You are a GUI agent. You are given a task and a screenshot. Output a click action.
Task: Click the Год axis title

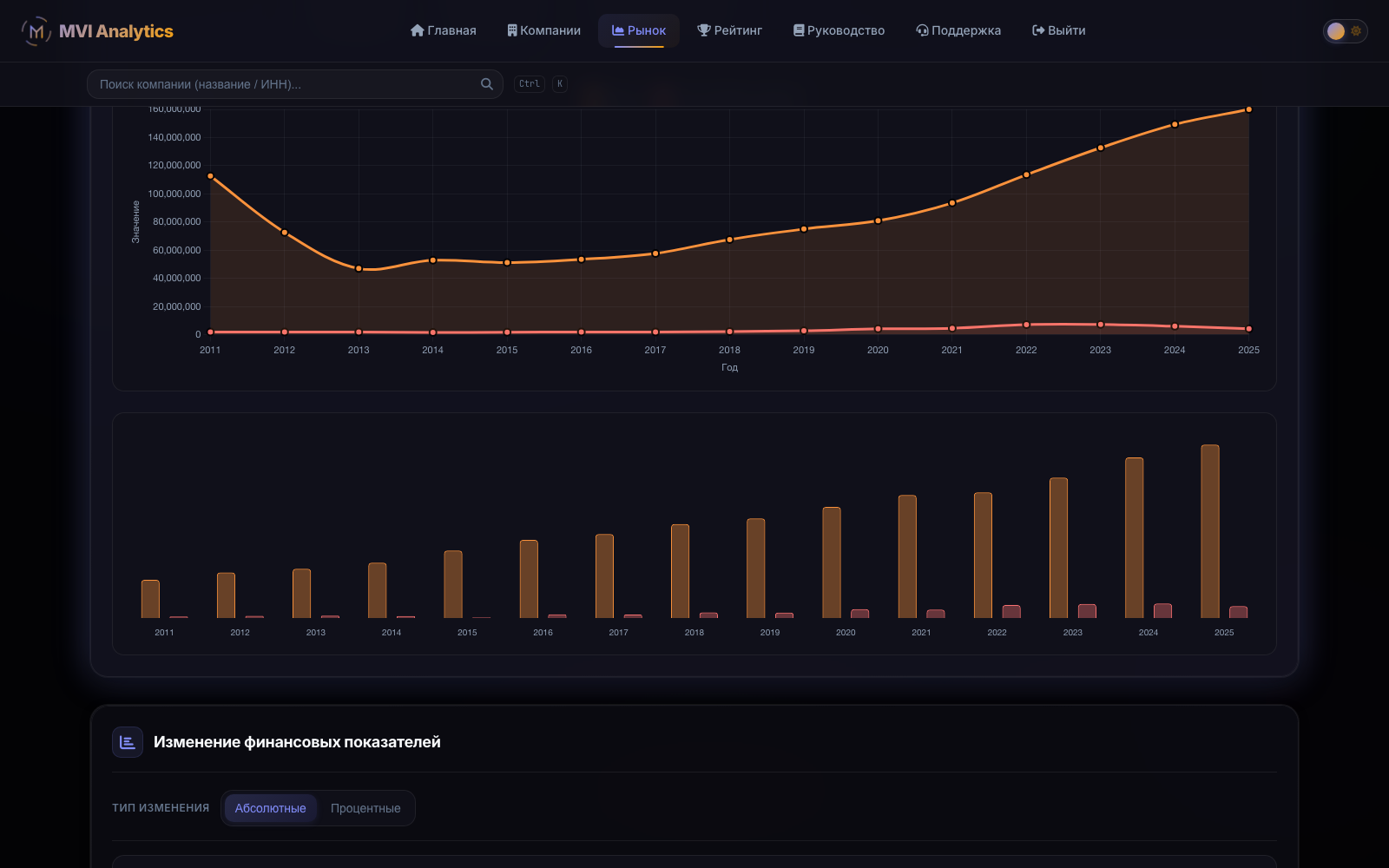[729, 367]
